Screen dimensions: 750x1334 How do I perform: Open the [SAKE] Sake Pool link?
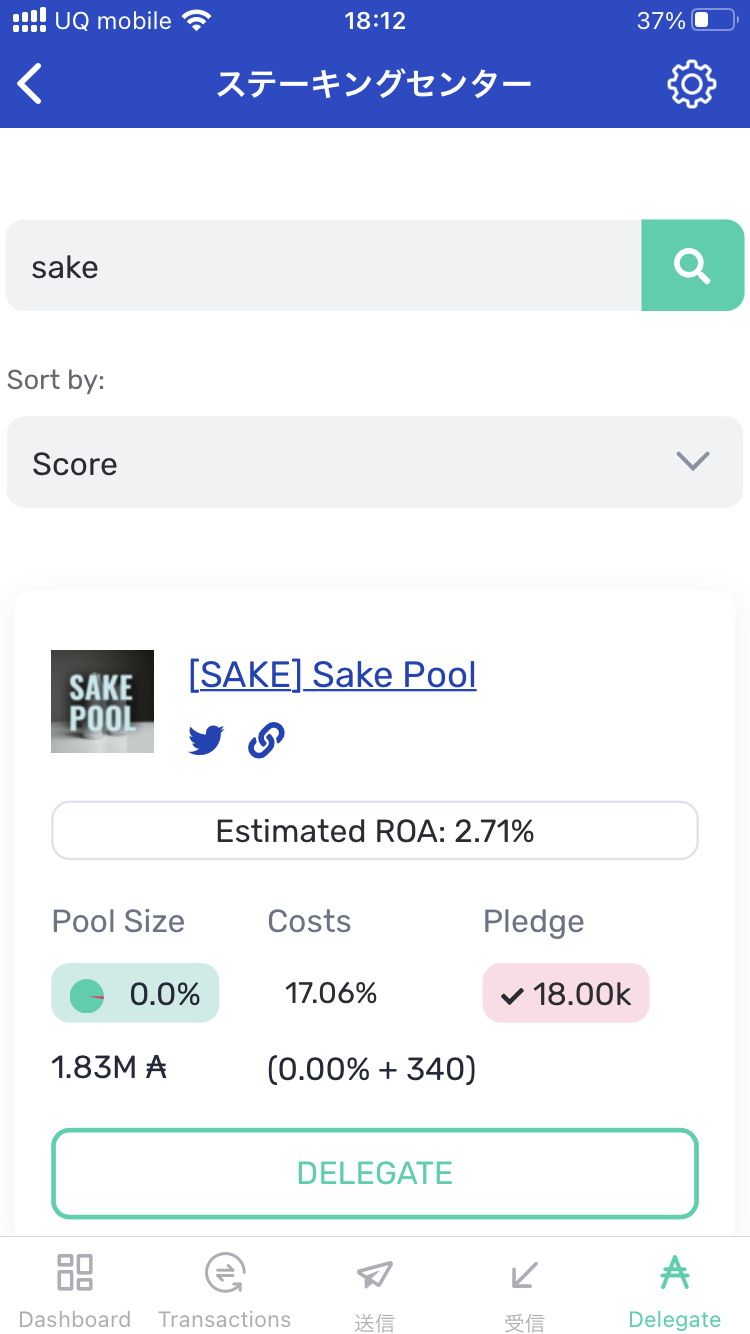pos(332,675)
